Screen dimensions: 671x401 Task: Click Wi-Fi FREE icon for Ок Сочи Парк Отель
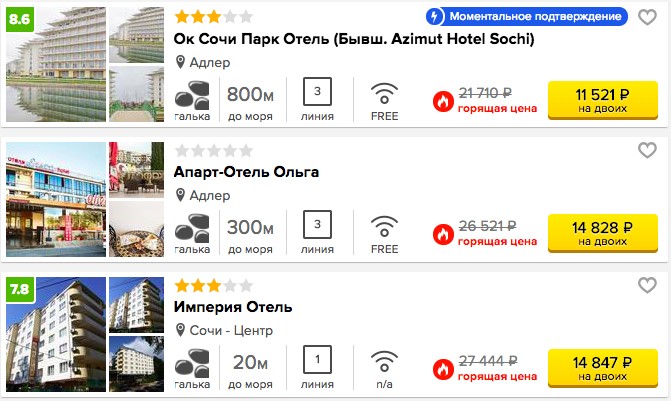[x=384, y=94]
